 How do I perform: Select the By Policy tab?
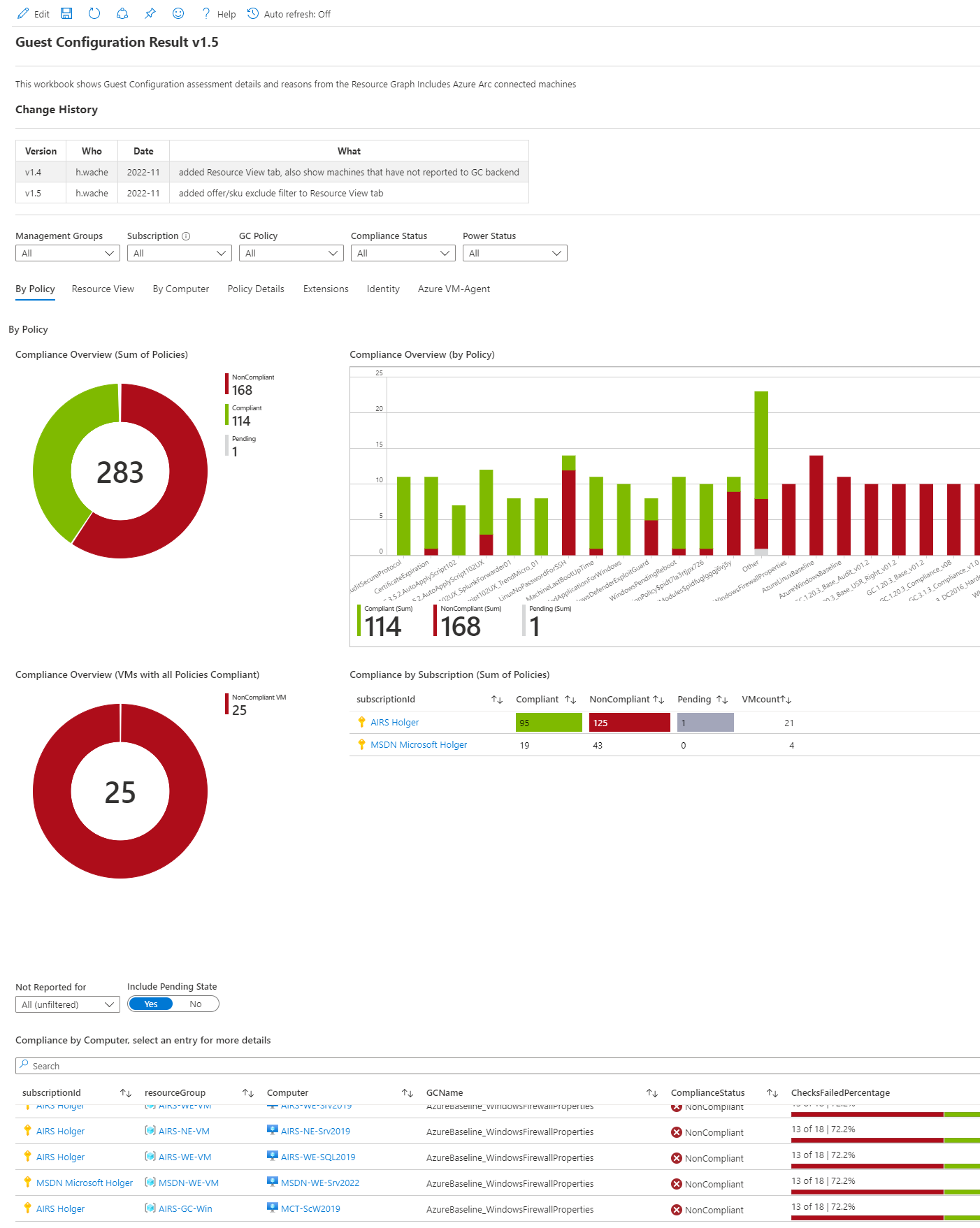[35, 289]
